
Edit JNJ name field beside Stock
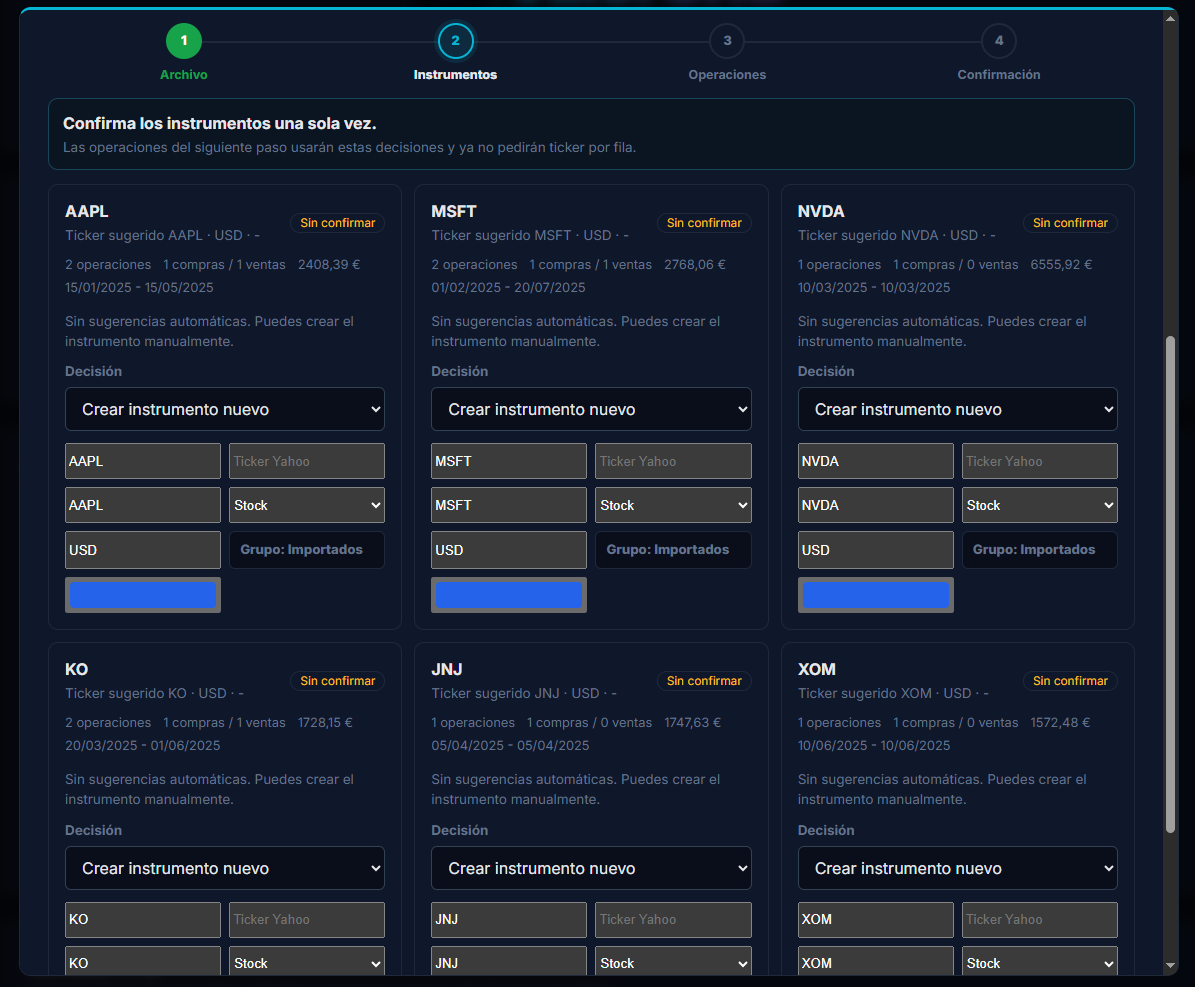click(509, 962)
